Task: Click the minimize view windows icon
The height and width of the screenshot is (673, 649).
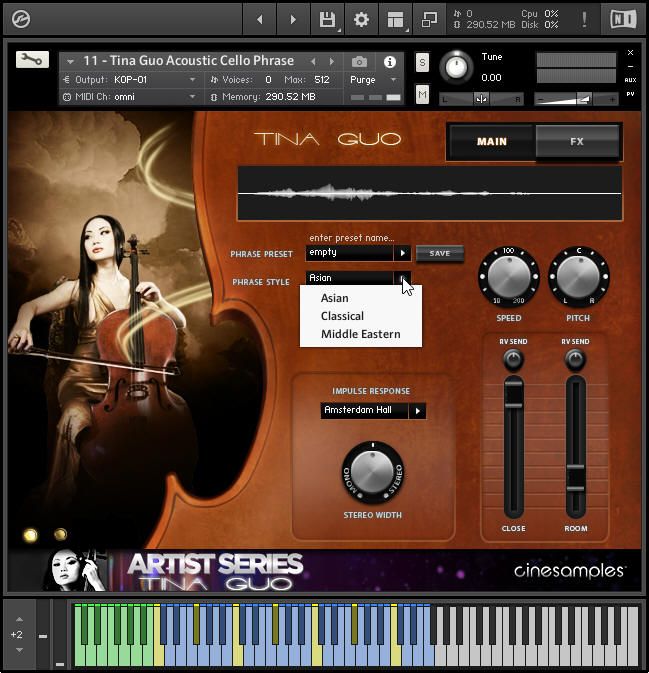Action: click(429, 19)
